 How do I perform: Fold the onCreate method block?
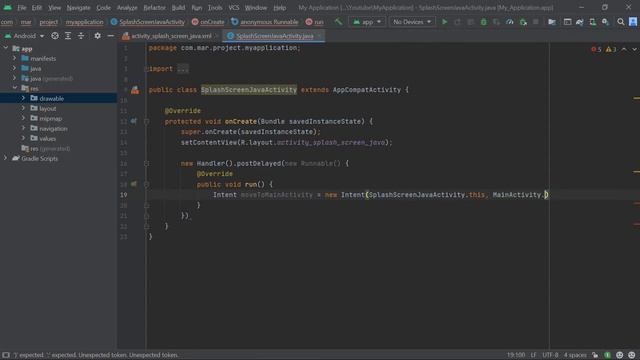(147, 121)
